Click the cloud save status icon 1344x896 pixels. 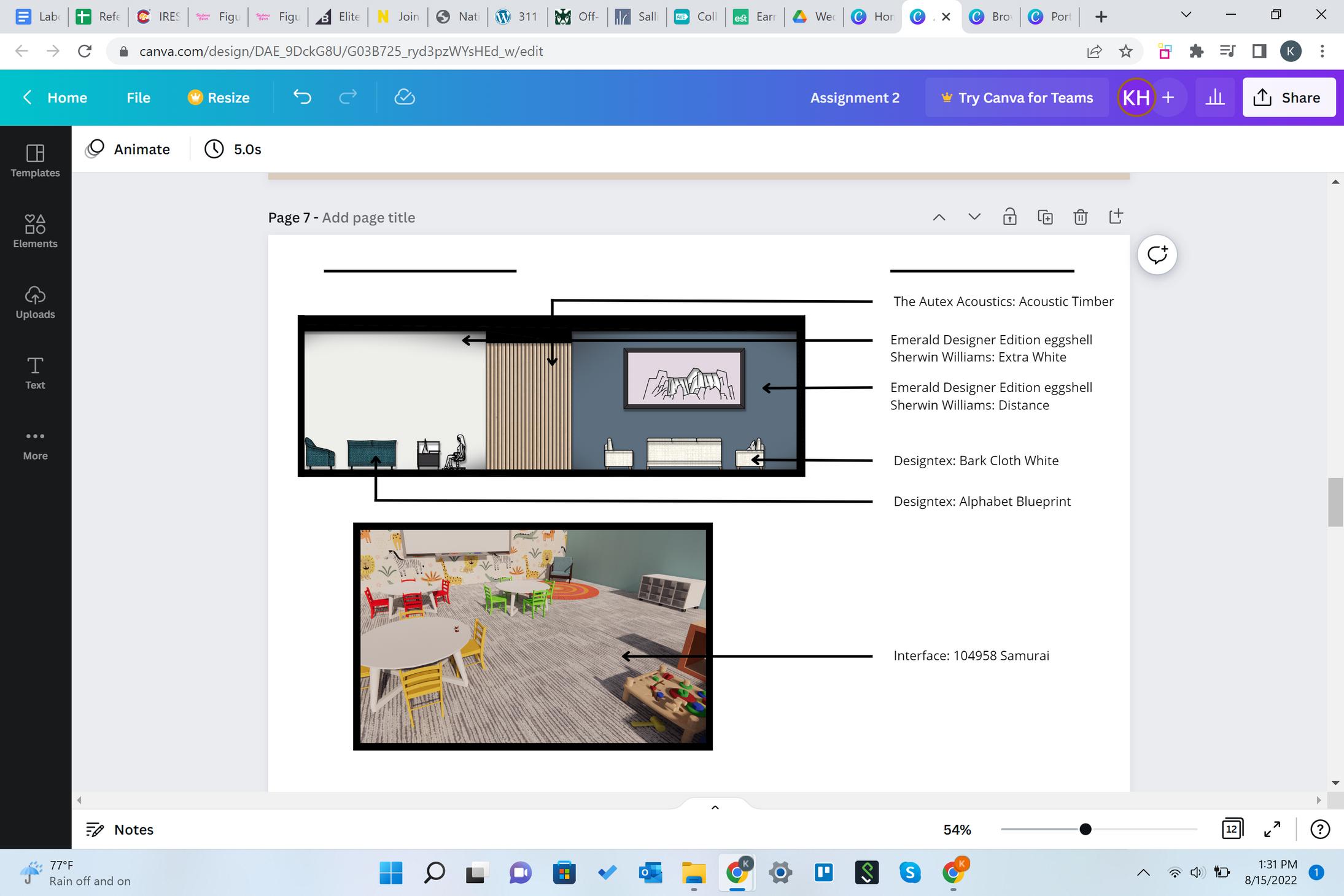pos(405,97)
